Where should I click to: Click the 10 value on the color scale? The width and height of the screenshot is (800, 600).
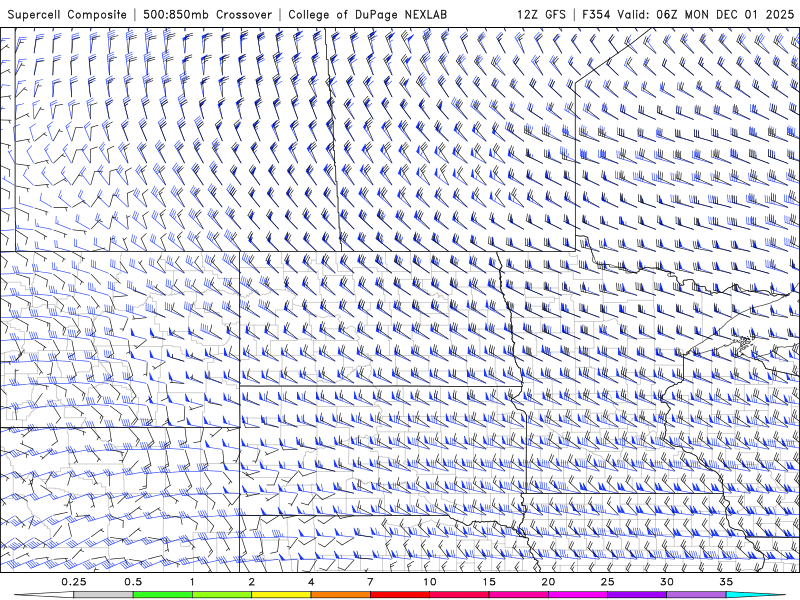430,582
